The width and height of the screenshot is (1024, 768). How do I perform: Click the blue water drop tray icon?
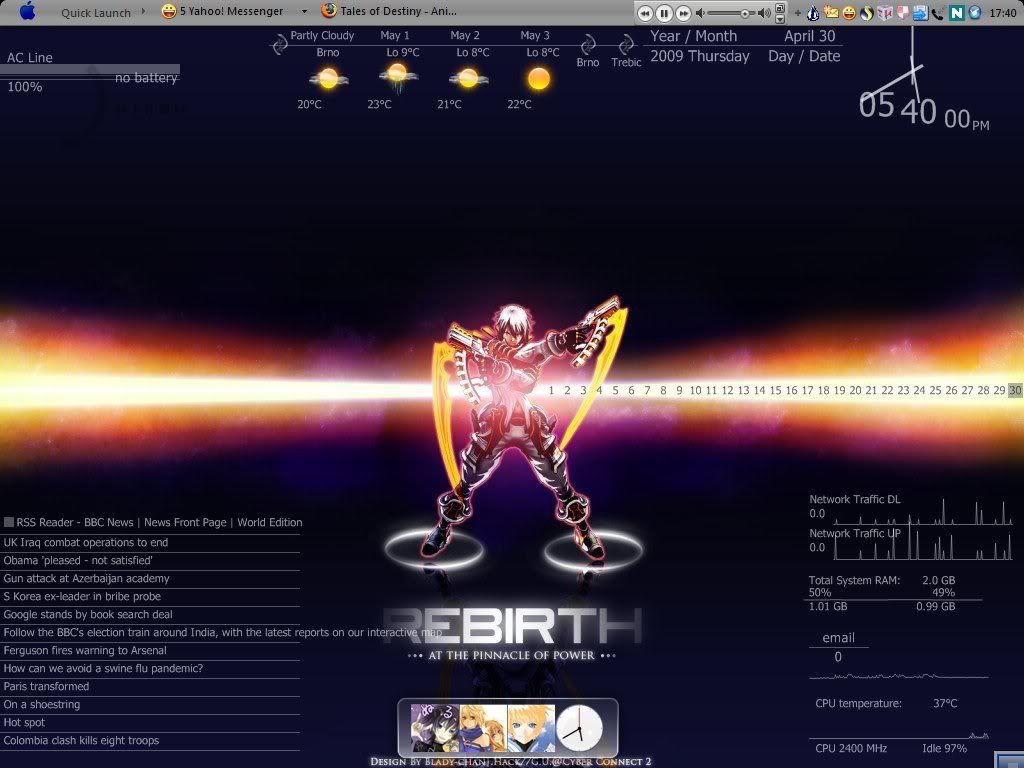point(813,13)
